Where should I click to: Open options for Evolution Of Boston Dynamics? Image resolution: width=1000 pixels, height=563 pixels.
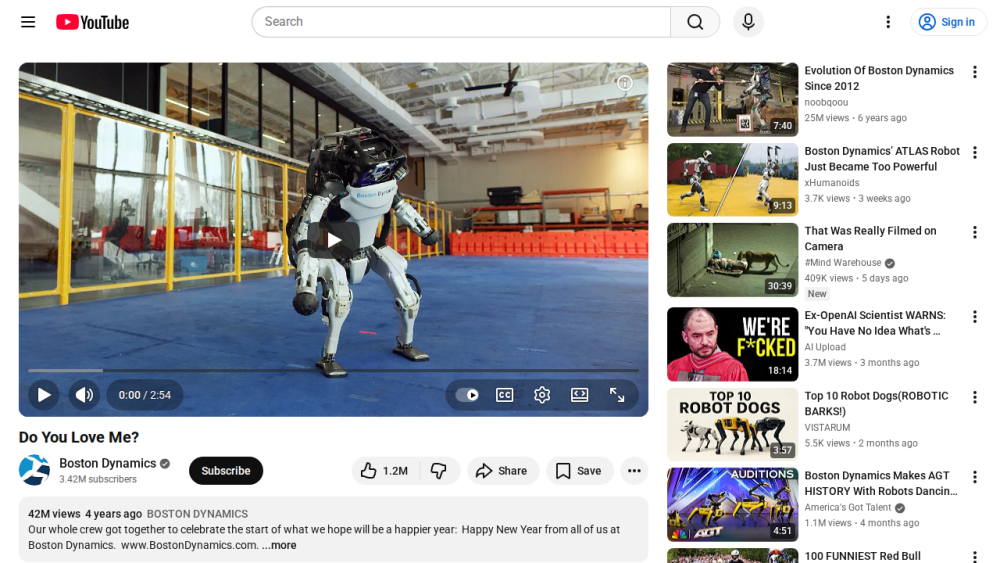tap(974, 72)
